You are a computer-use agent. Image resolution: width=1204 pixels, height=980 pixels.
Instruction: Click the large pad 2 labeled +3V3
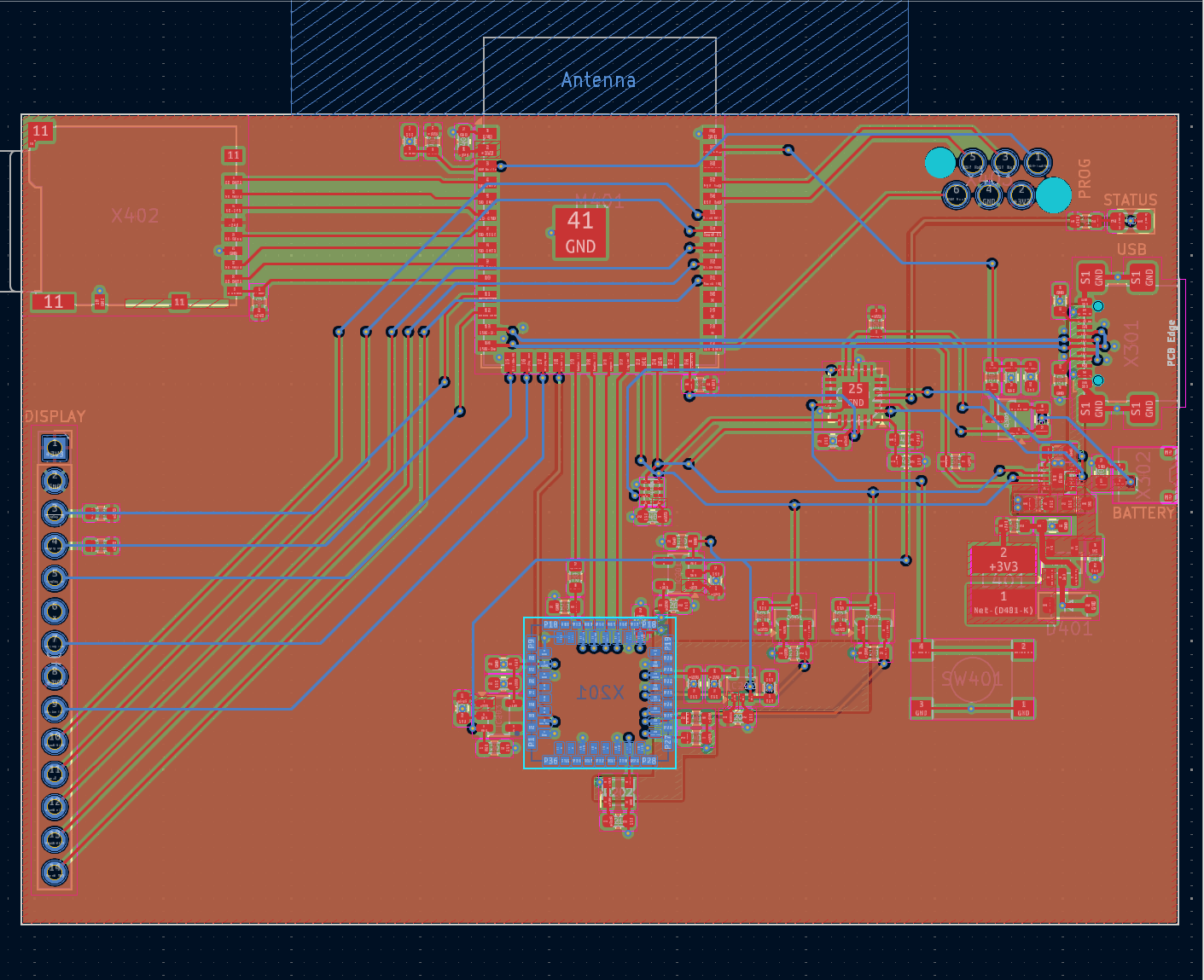pyautogui.click(x=1003, y=560)
